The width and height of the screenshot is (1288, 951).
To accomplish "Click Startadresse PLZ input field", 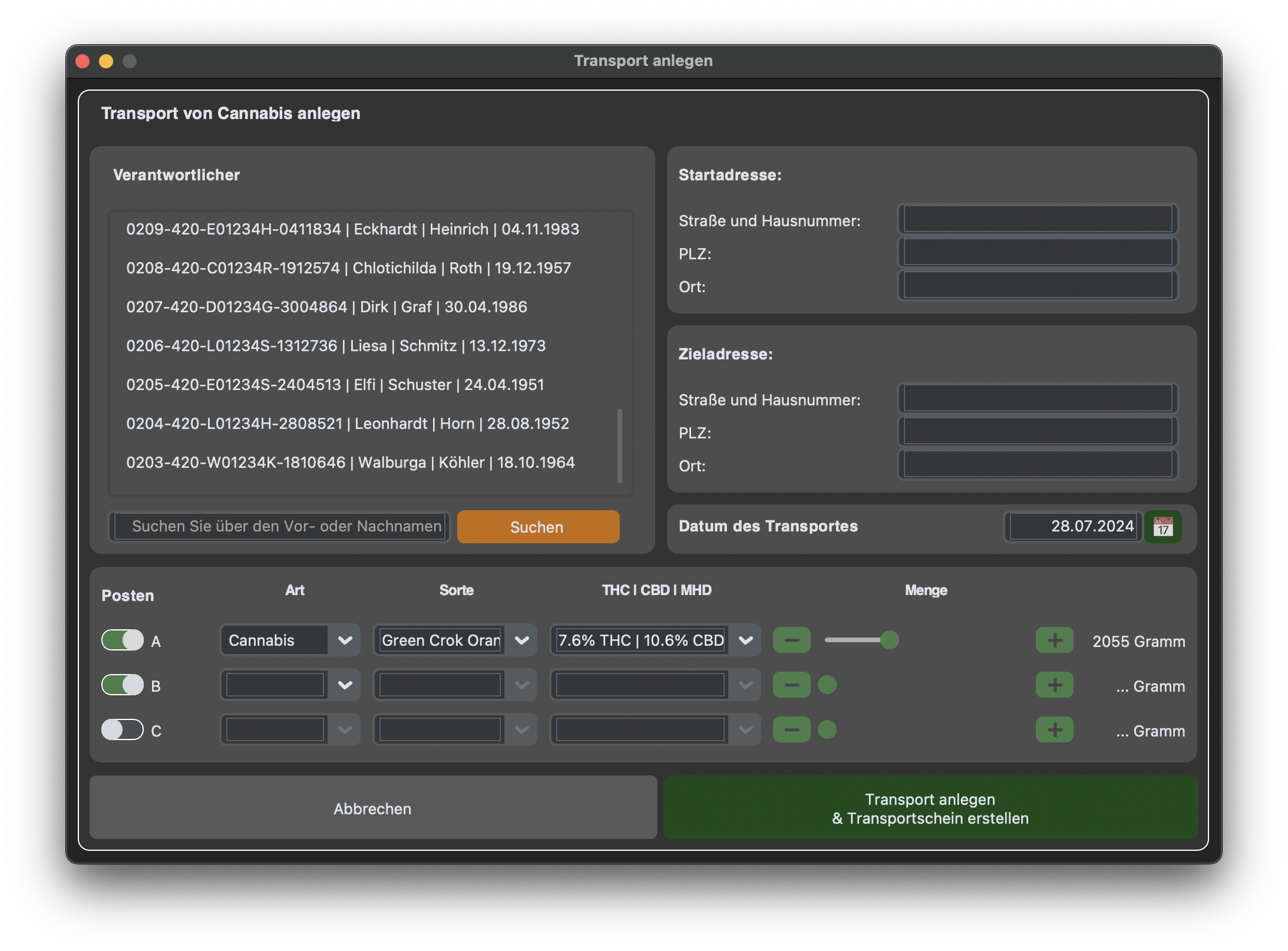I will pyautogui.click(x=1037, y=253).
